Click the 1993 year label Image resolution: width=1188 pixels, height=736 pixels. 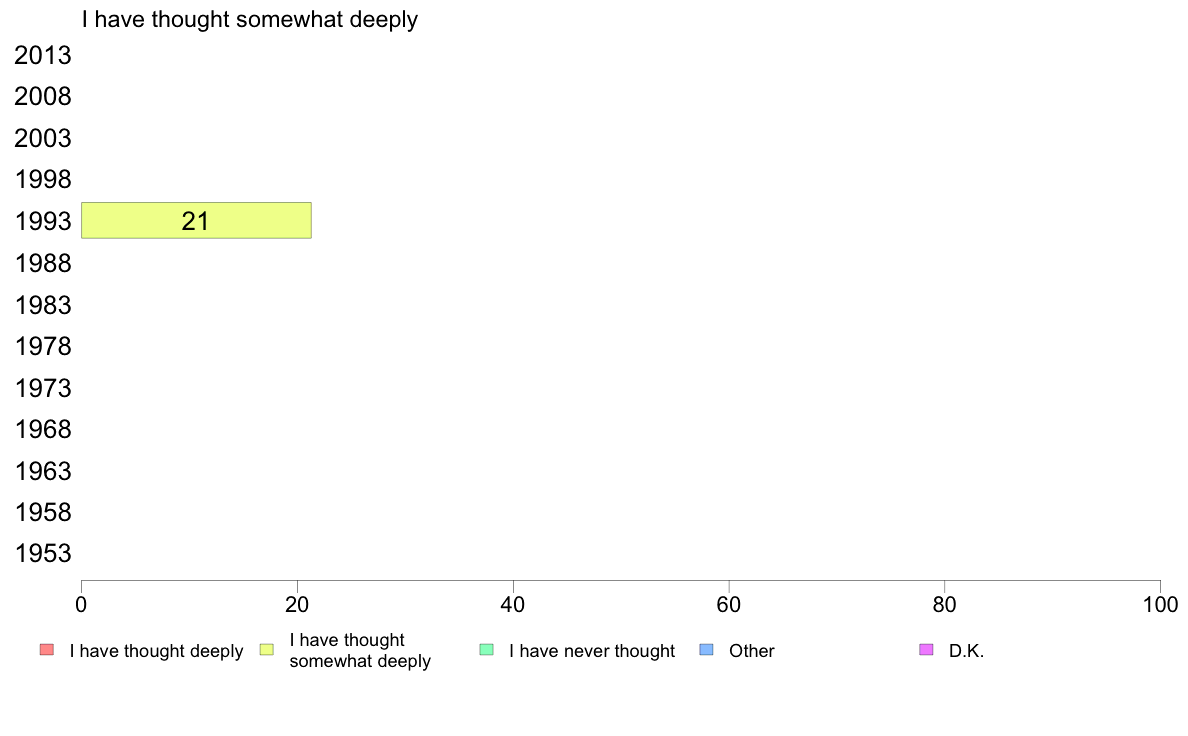coord(43,222)
